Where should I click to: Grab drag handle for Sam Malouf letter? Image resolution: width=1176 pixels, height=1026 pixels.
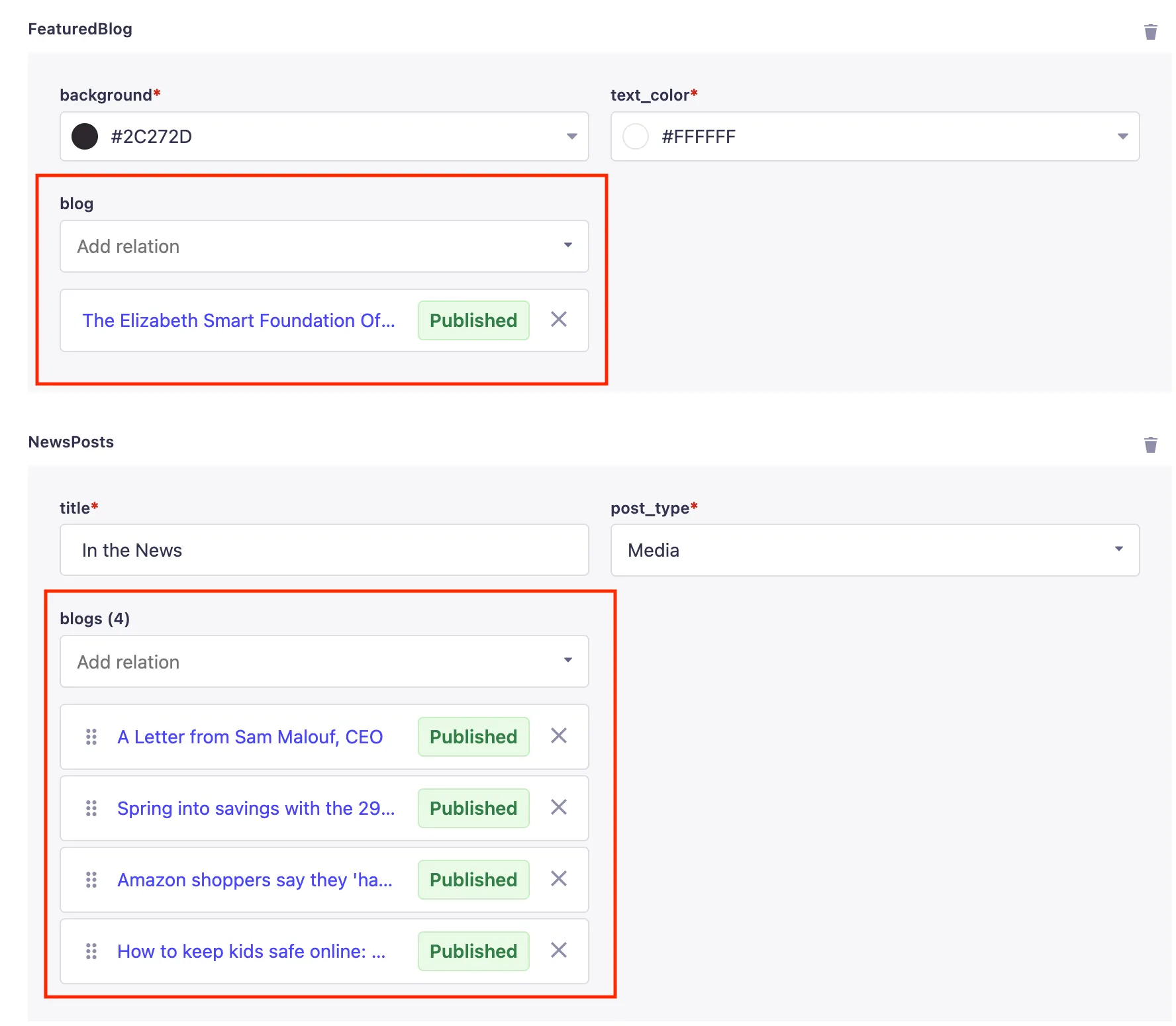(x=91, y=737)
